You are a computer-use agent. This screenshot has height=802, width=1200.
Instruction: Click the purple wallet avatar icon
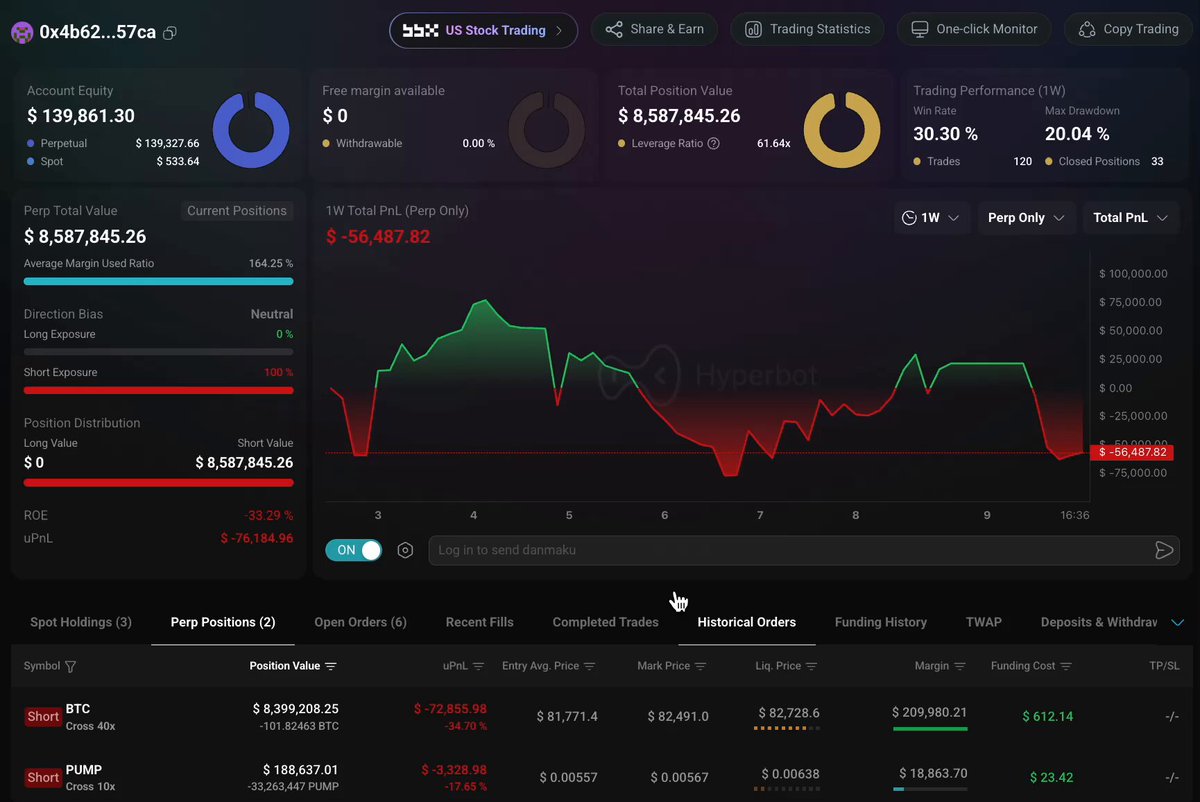(x=22, y=32)
